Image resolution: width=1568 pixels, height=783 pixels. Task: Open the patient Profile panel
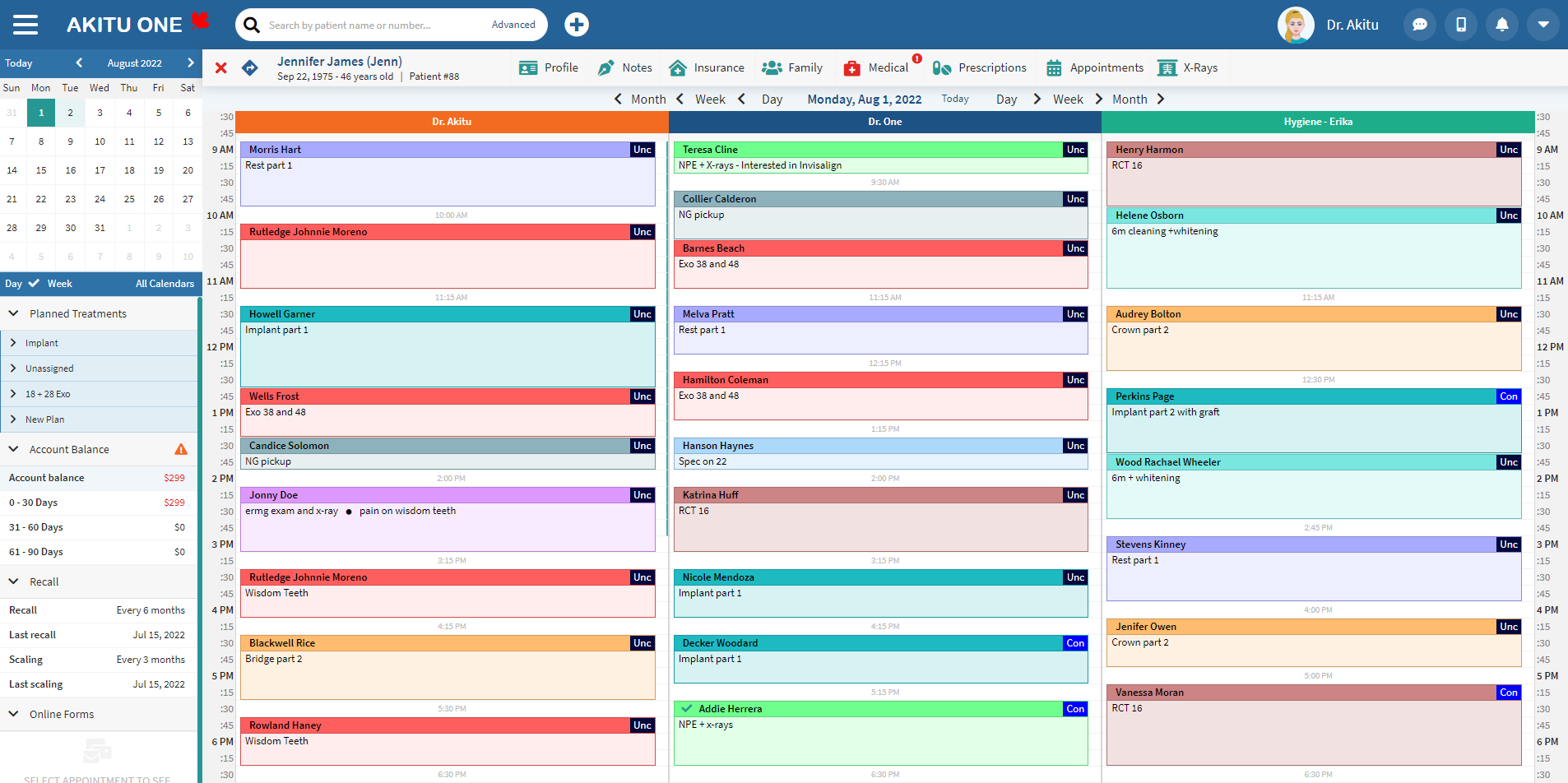(x=549, y=67)
